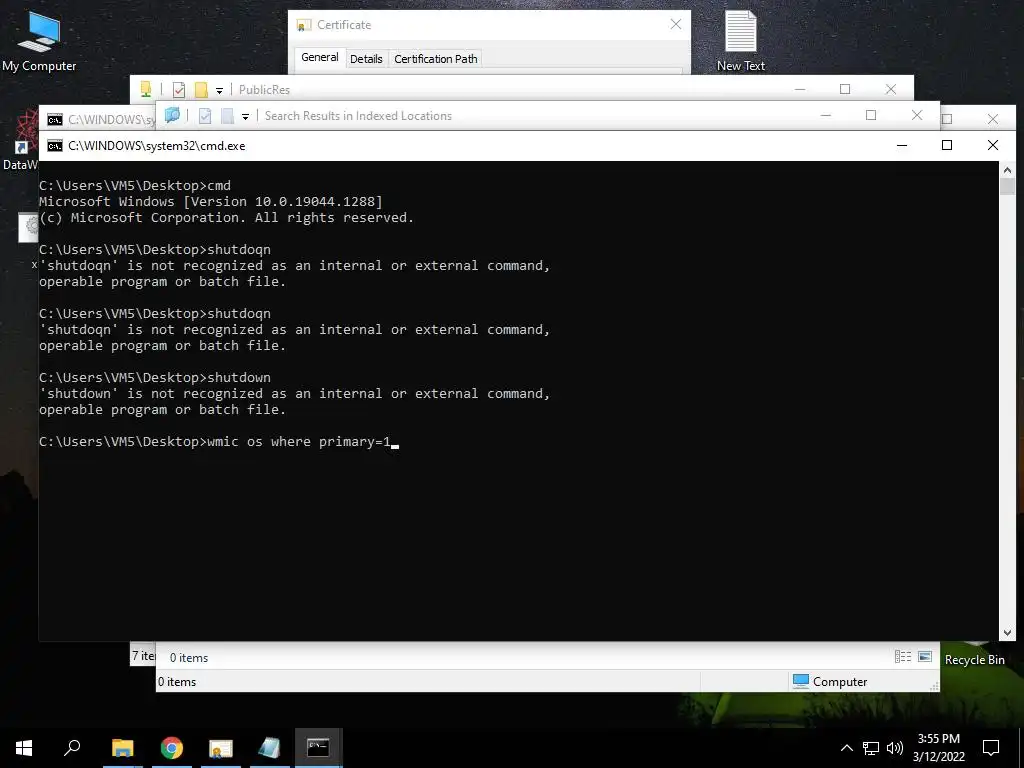Open the notification center icon
This screenshot has height=768, width=1024.
click(991, 748)
